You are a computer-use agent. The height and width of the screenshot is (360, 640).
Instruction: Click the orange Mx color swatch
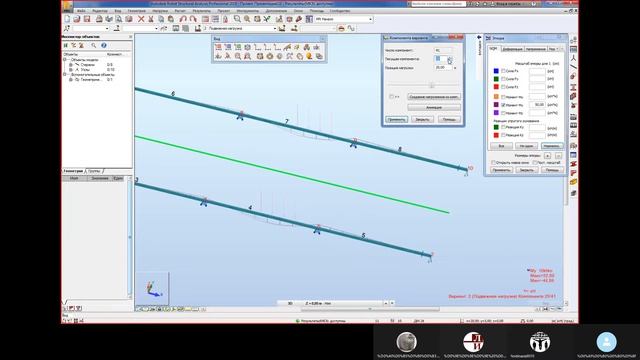tap(496, 97)
